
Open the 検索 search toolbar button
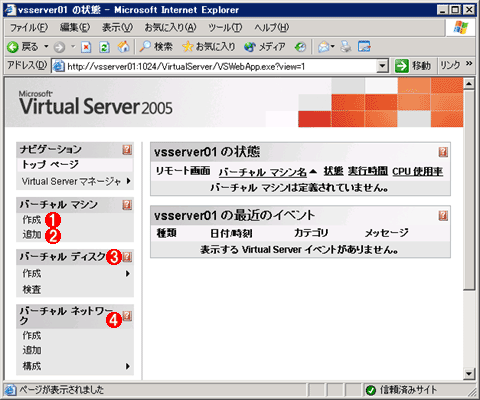pyautogui.click(x=156, y=47)
